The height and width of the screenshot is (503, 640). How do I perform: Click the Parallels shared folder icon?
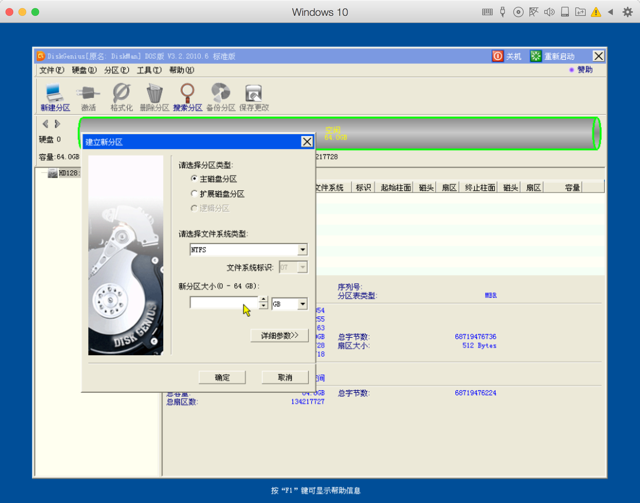coord(580,12)
